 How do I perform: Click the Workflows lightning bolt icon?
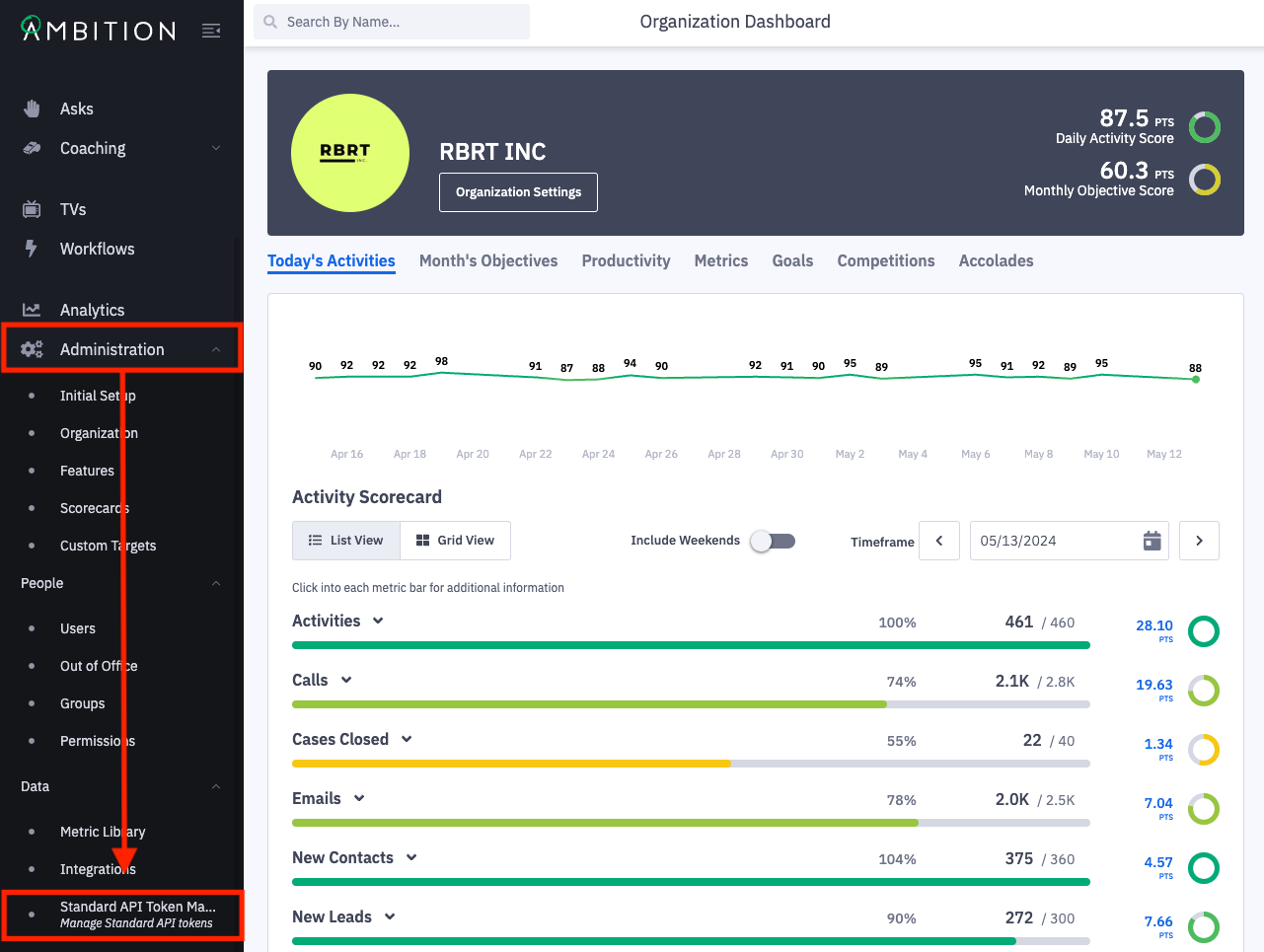pyautogui.click(x=32, y=249)
